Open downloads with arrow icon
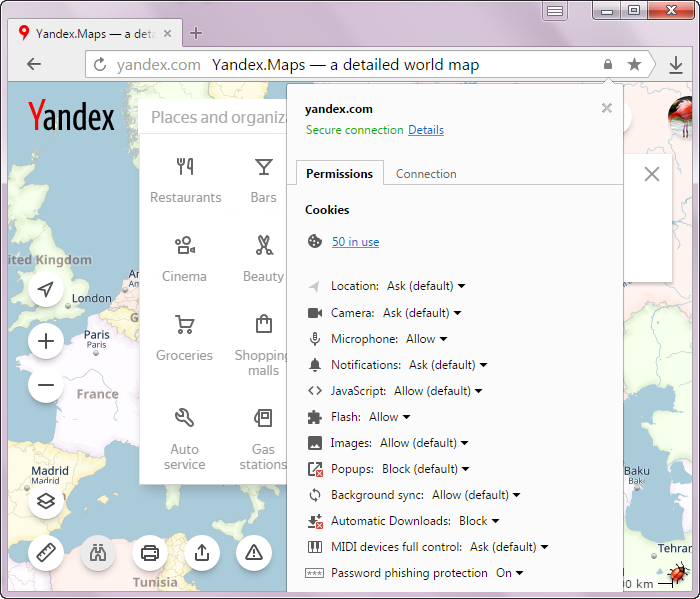This screenshot has width=700, height=599. (676, 65)
